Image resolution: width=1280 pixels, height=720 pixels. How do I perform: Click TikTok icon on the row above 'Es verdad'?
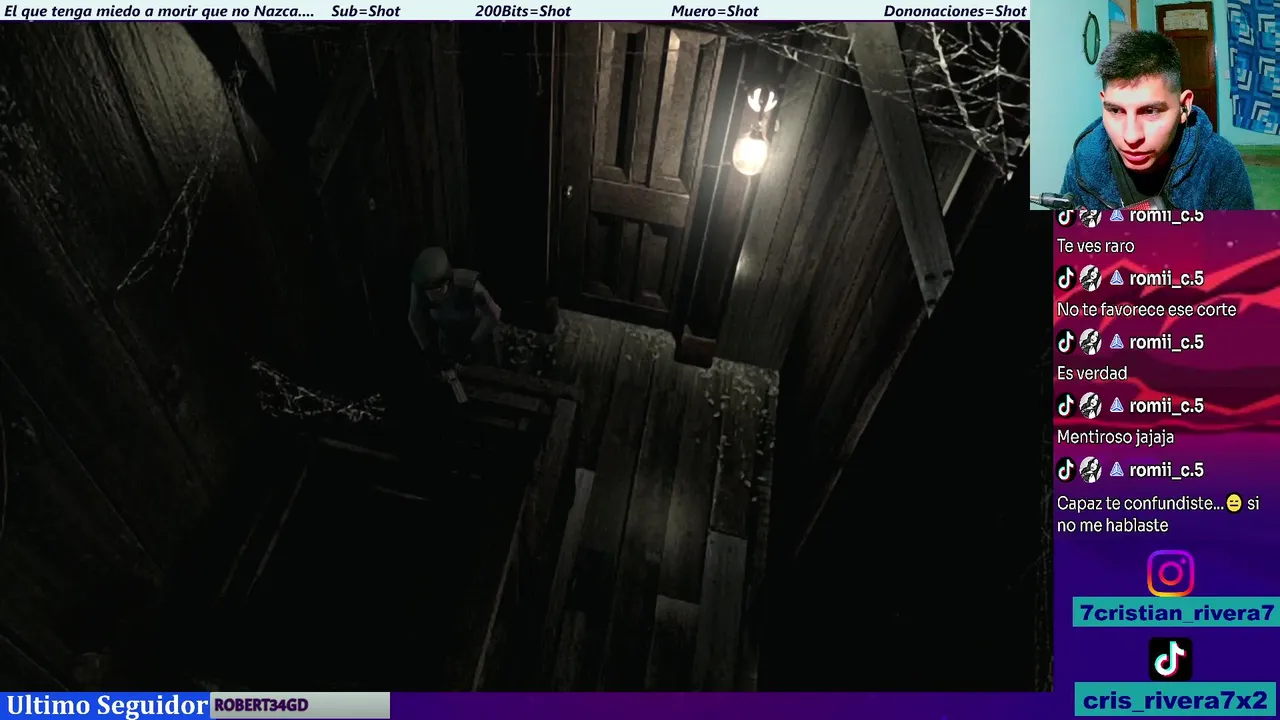point(1065,342)
